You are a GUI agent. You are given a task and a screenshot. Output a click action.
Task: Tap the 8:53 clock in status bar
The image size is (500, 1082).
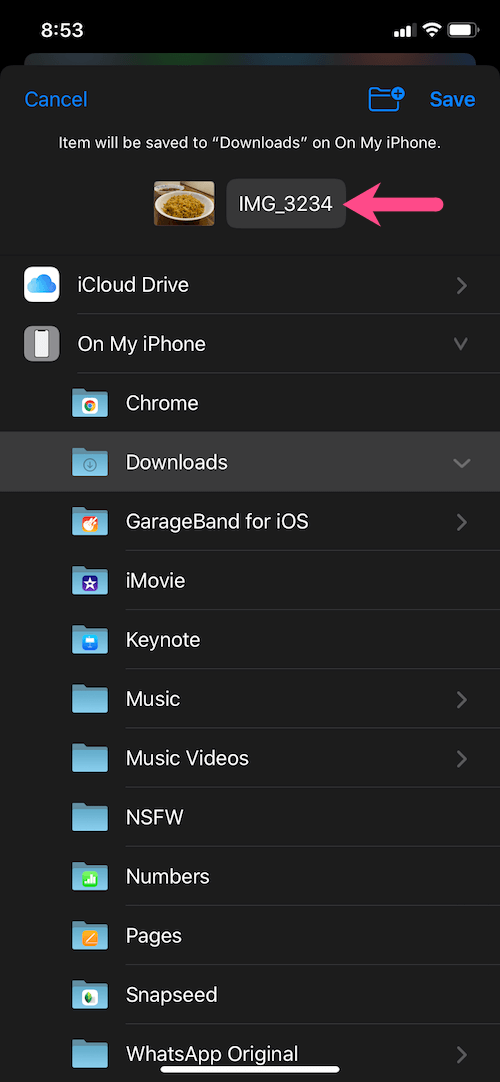point(62,30)
